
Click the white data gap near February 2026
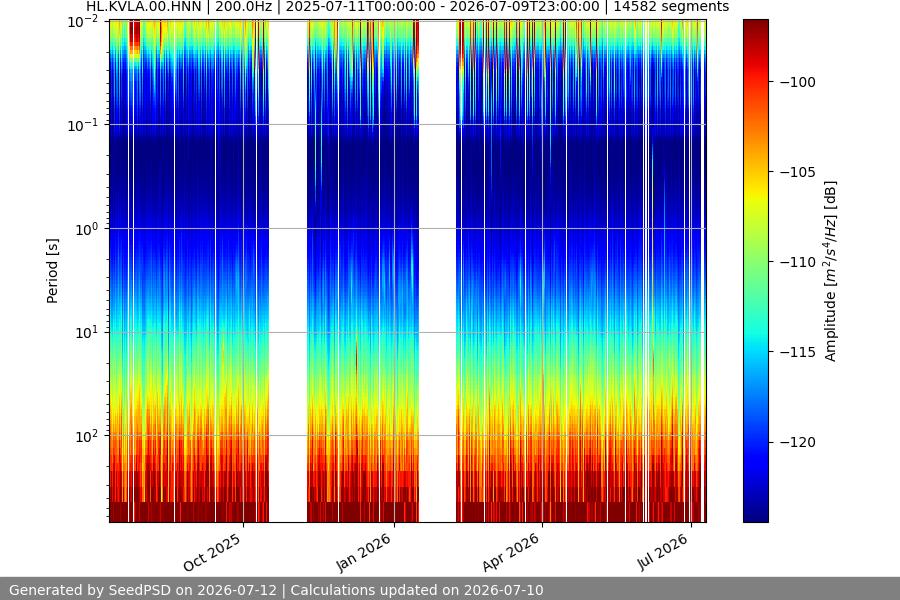(437, 271)
